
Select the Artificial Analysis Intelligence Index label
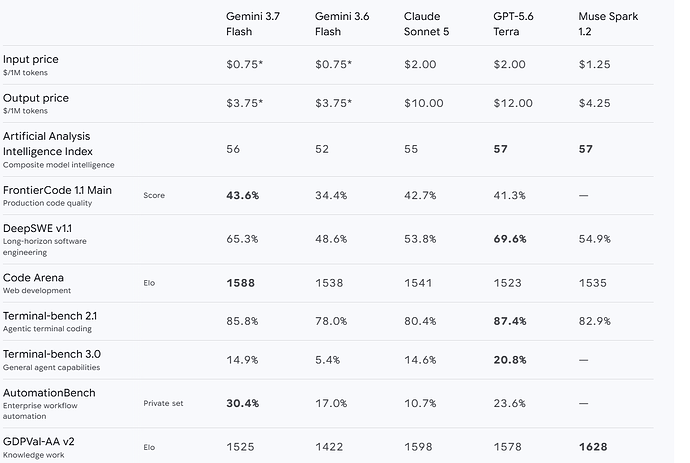coord(48,144)
